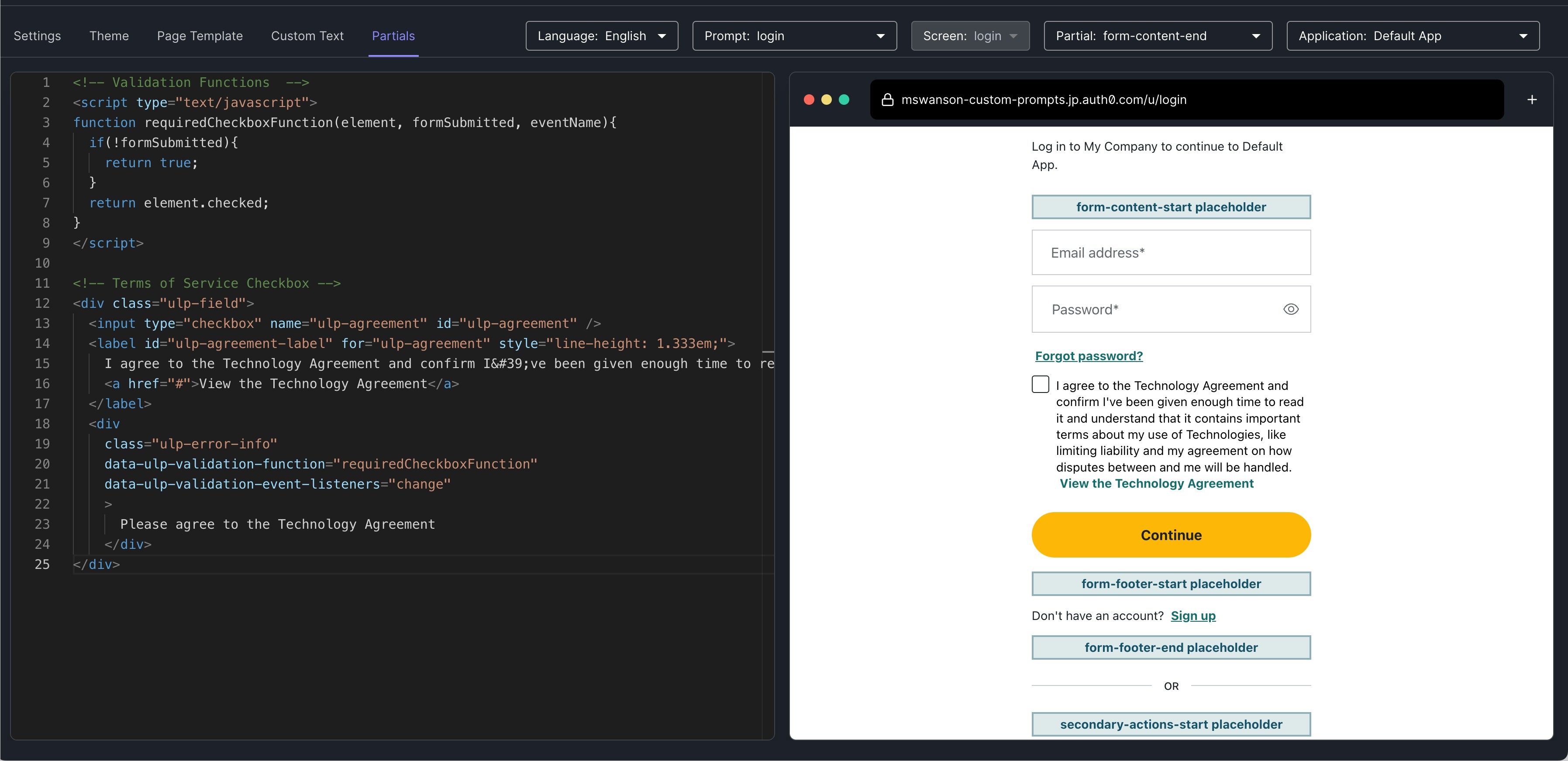Click the yellow window dot in preview
The image size is (1568, 761).
[x=826, y=100]
